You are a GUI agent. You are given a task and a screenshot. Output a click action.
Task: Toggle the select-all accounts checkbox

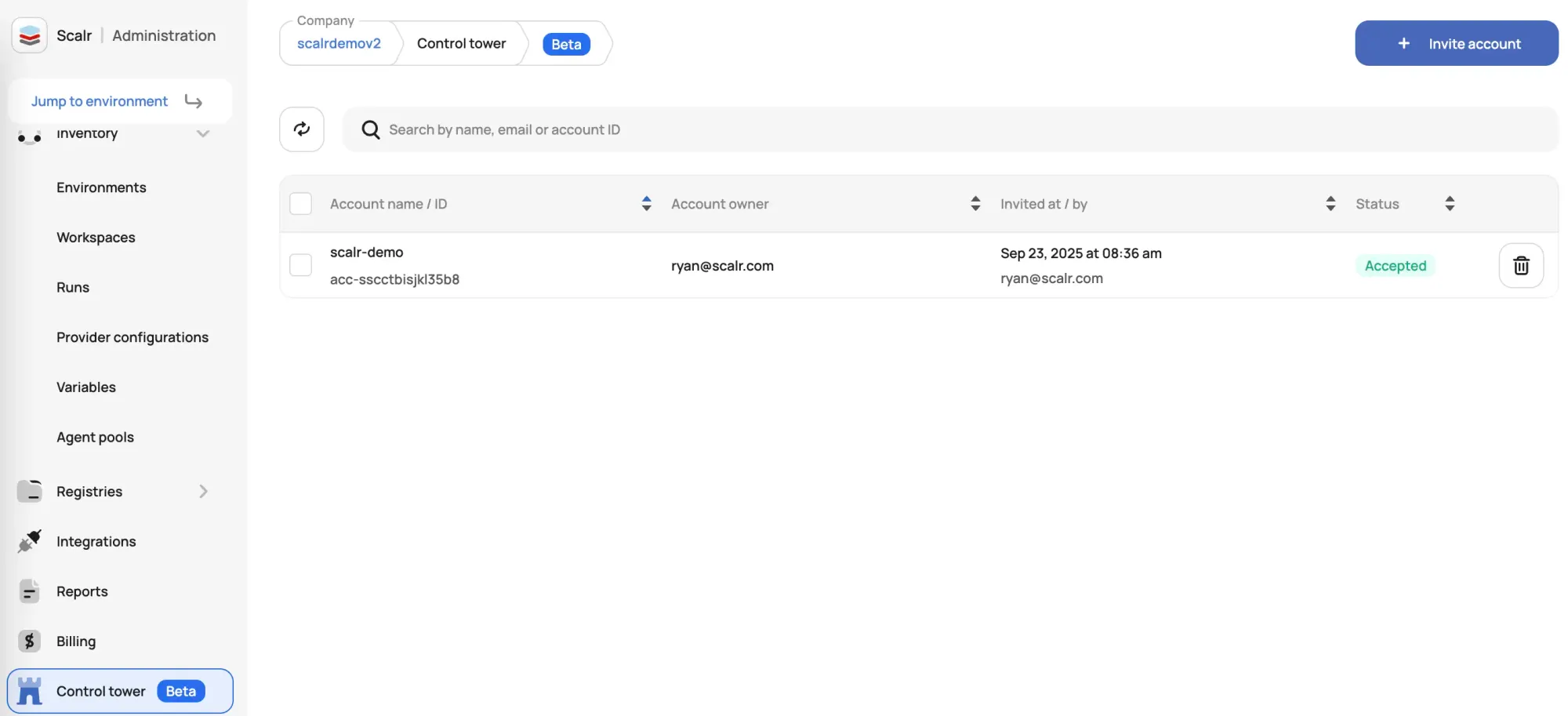pos(301,204)
